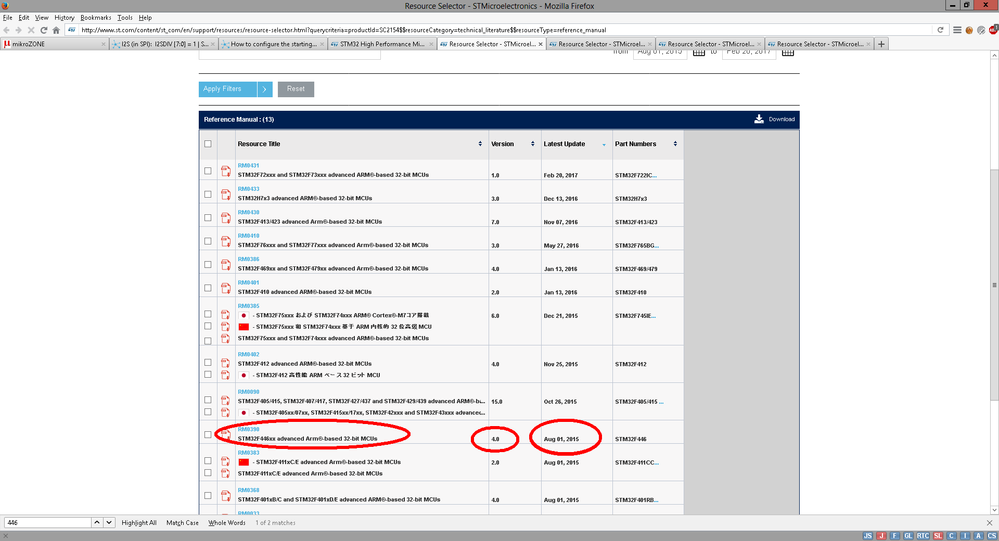Click the RTC status bar icon
Screen dimensions: 999x541
point(923,536)
